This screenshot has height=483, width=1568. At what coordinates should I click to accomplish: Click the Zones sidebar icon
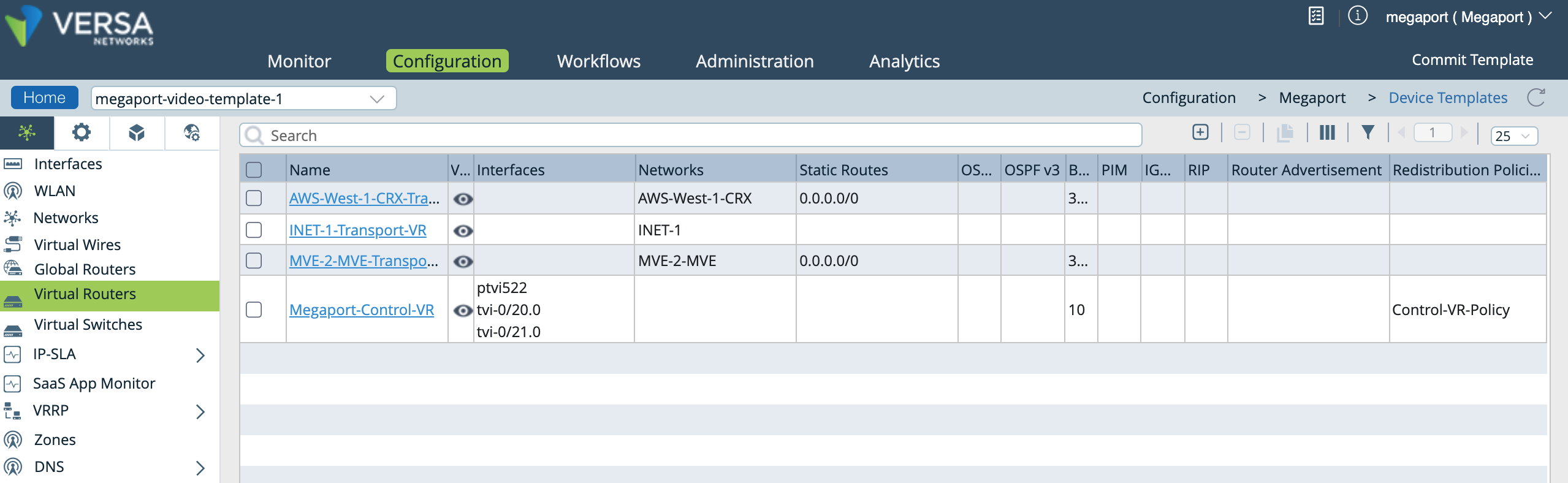point(13,439)
